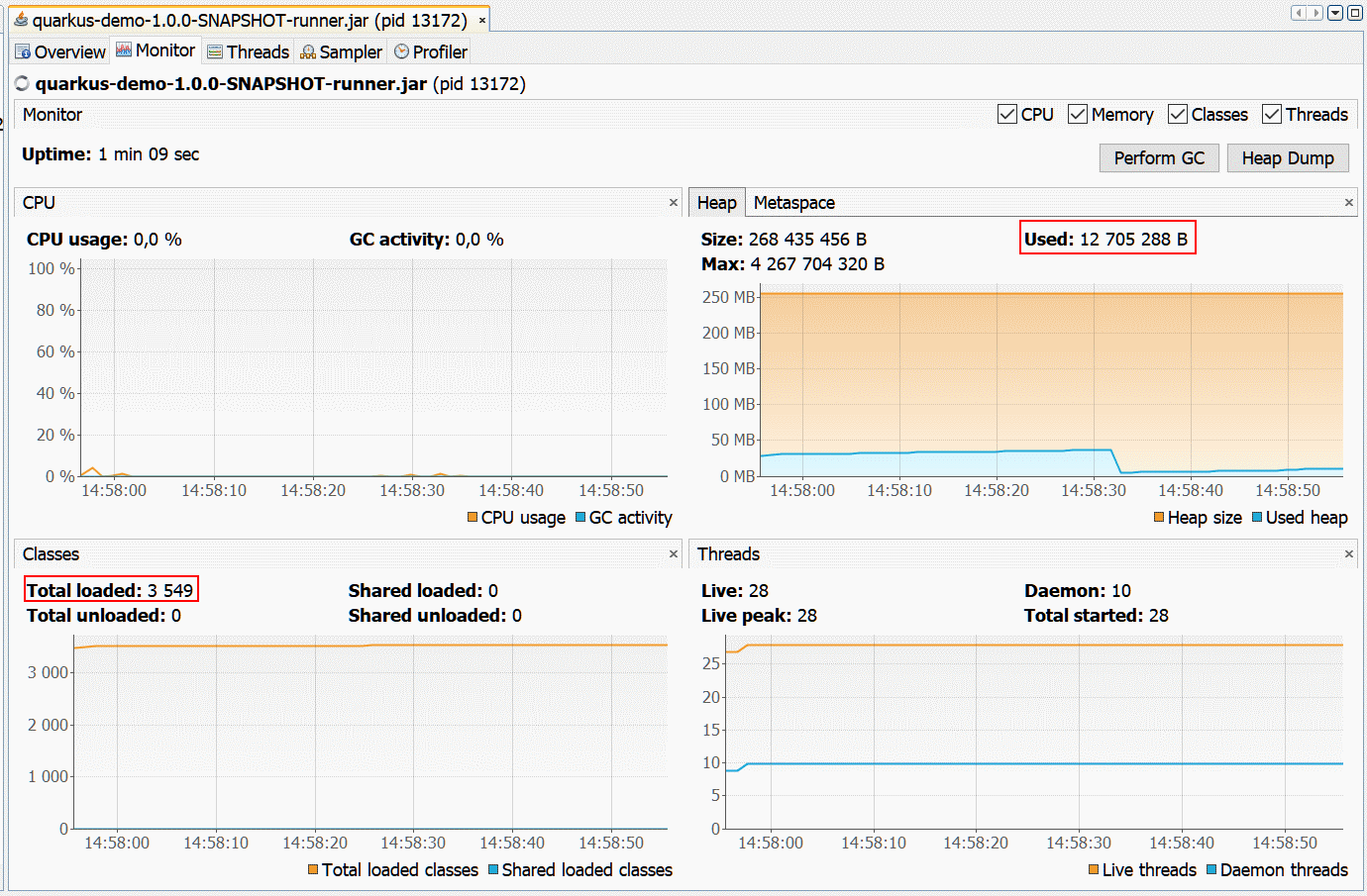
Task: Select the Monitor tab
Action: point(156,50)
